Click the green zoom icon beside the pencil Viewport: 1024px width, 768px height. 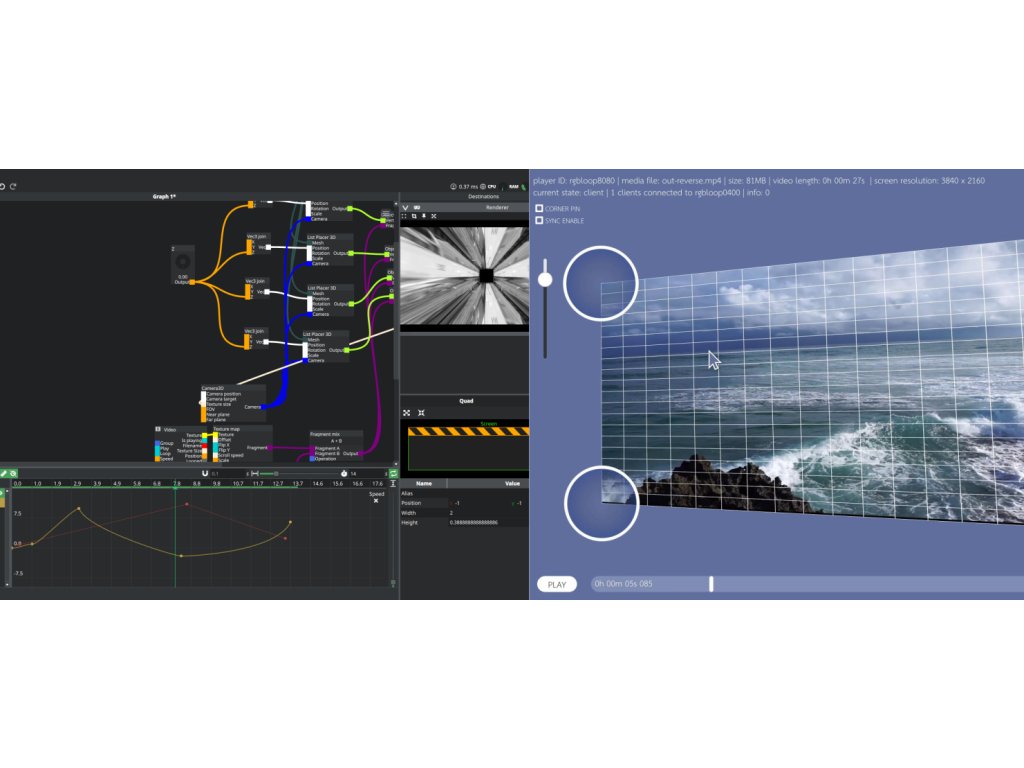pyautogui.click(x=13, y=473)
